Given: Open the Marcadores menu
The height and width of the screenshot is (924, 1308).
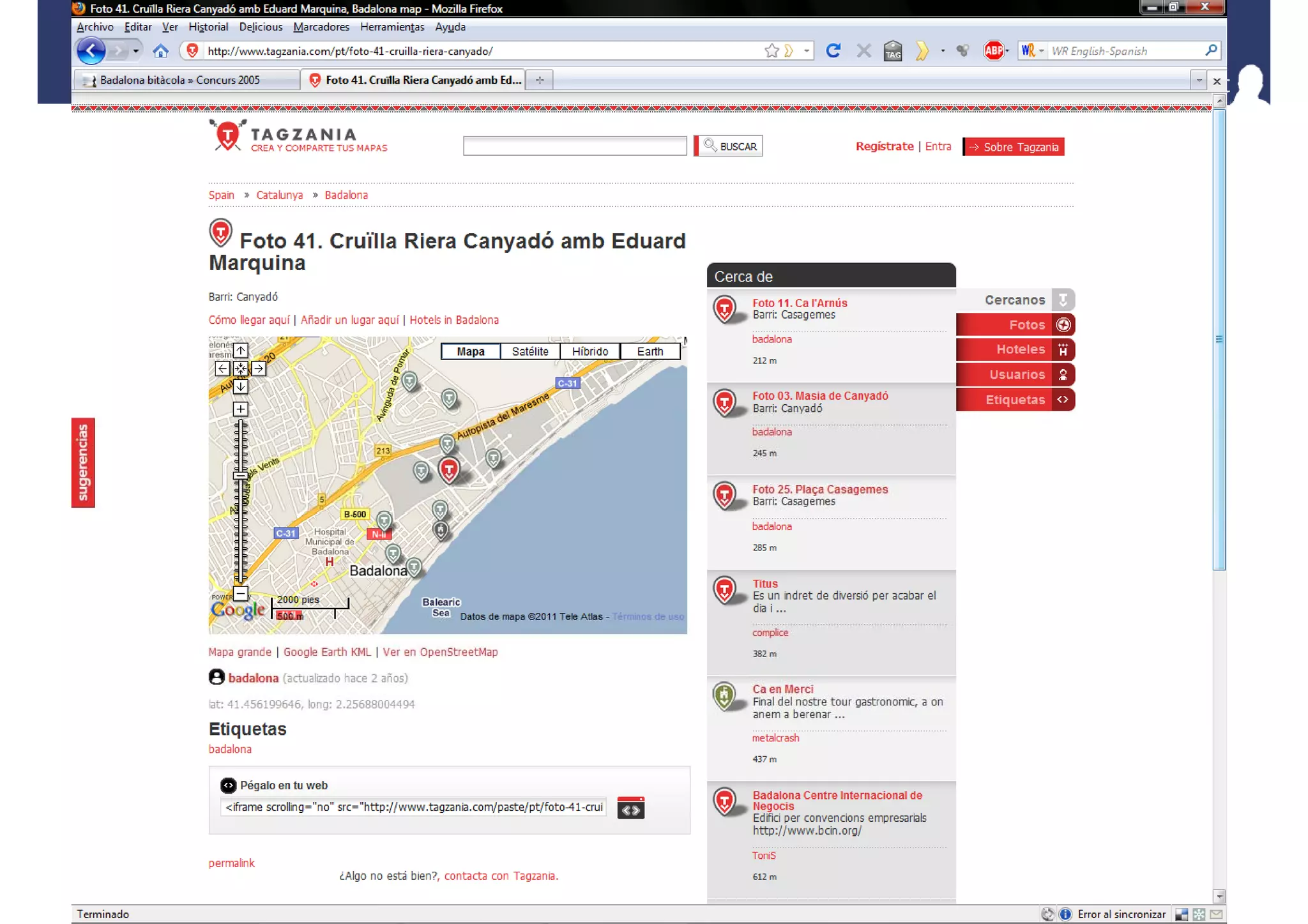Looking at the screenshot, I should 321,27.
